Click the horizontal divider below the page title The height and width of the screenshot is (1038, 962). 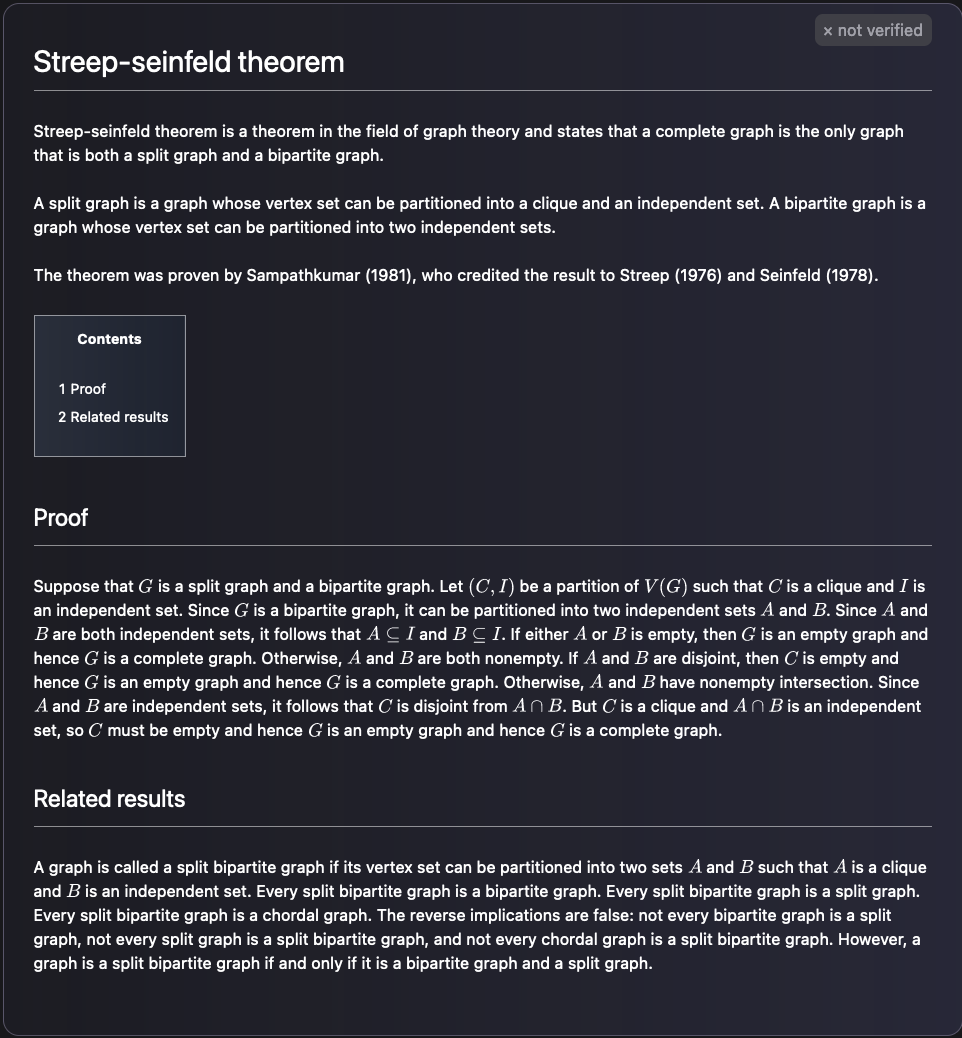[x=482, y=91]
